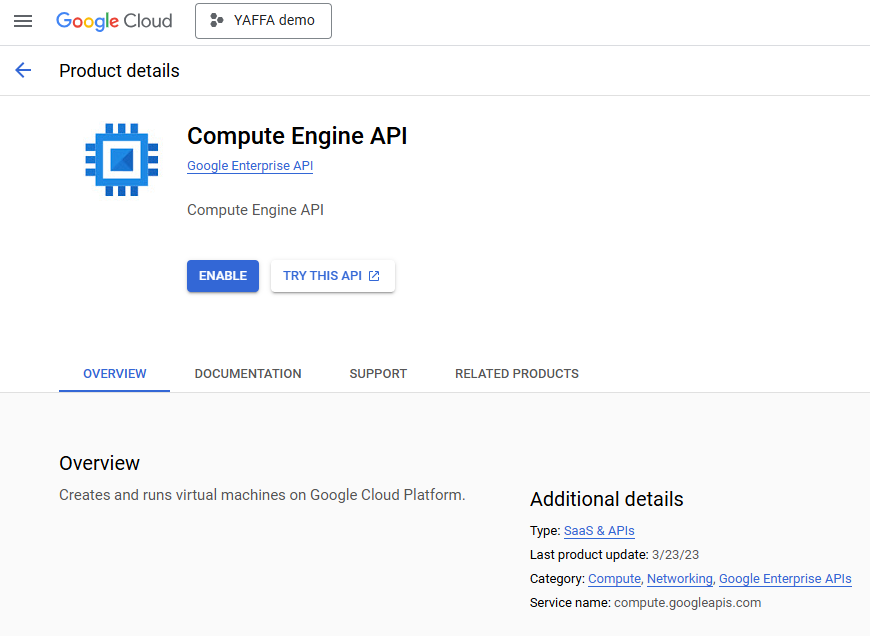This screenshot has height=636, width=870.
Task: Click the virtual machines description text
Action: [262, 495]
